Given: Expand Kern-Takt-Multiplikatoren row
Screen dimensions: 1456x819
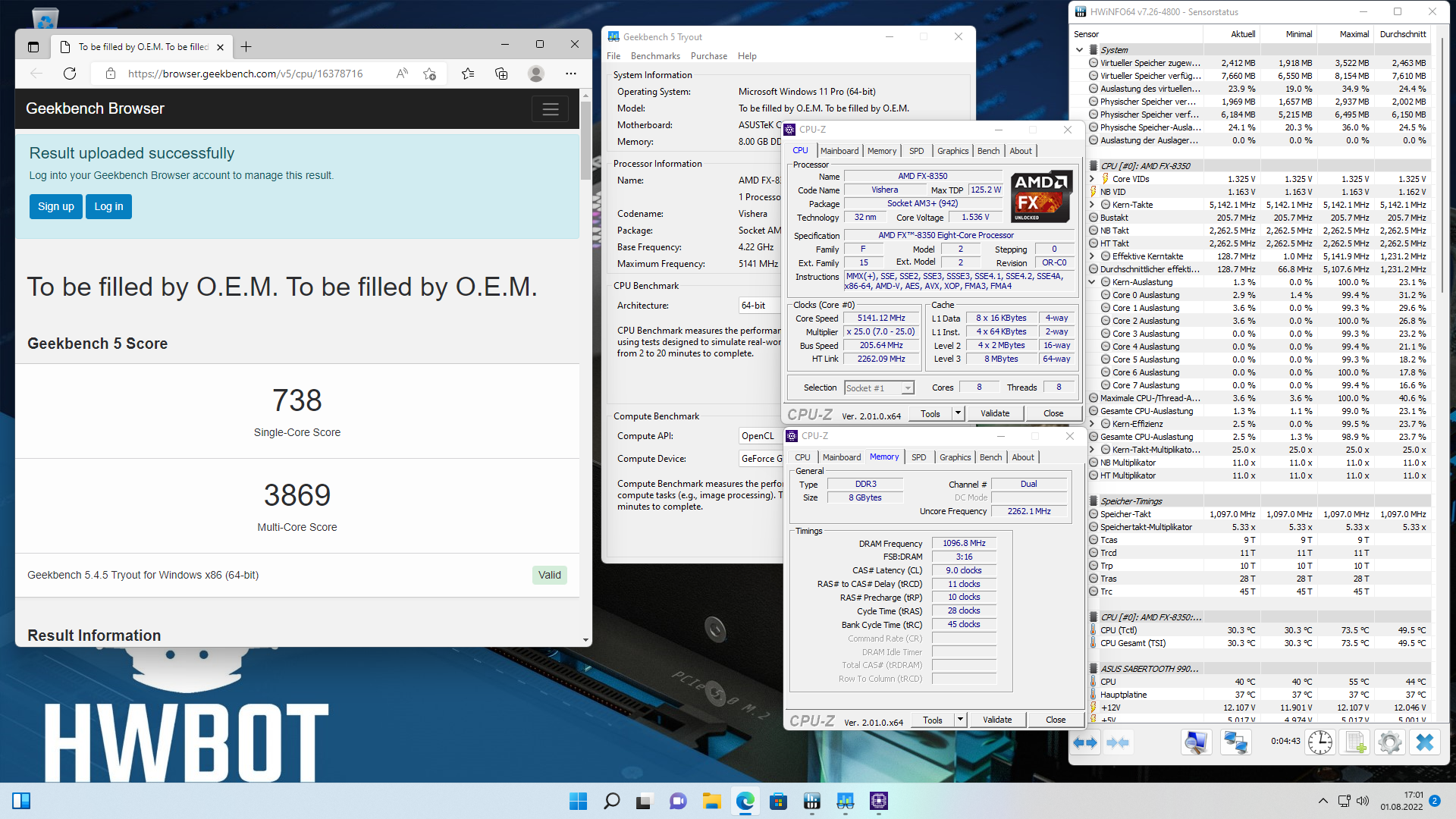Looking at the screenshot, I should pyautogui.click(x=1092, y=450).
